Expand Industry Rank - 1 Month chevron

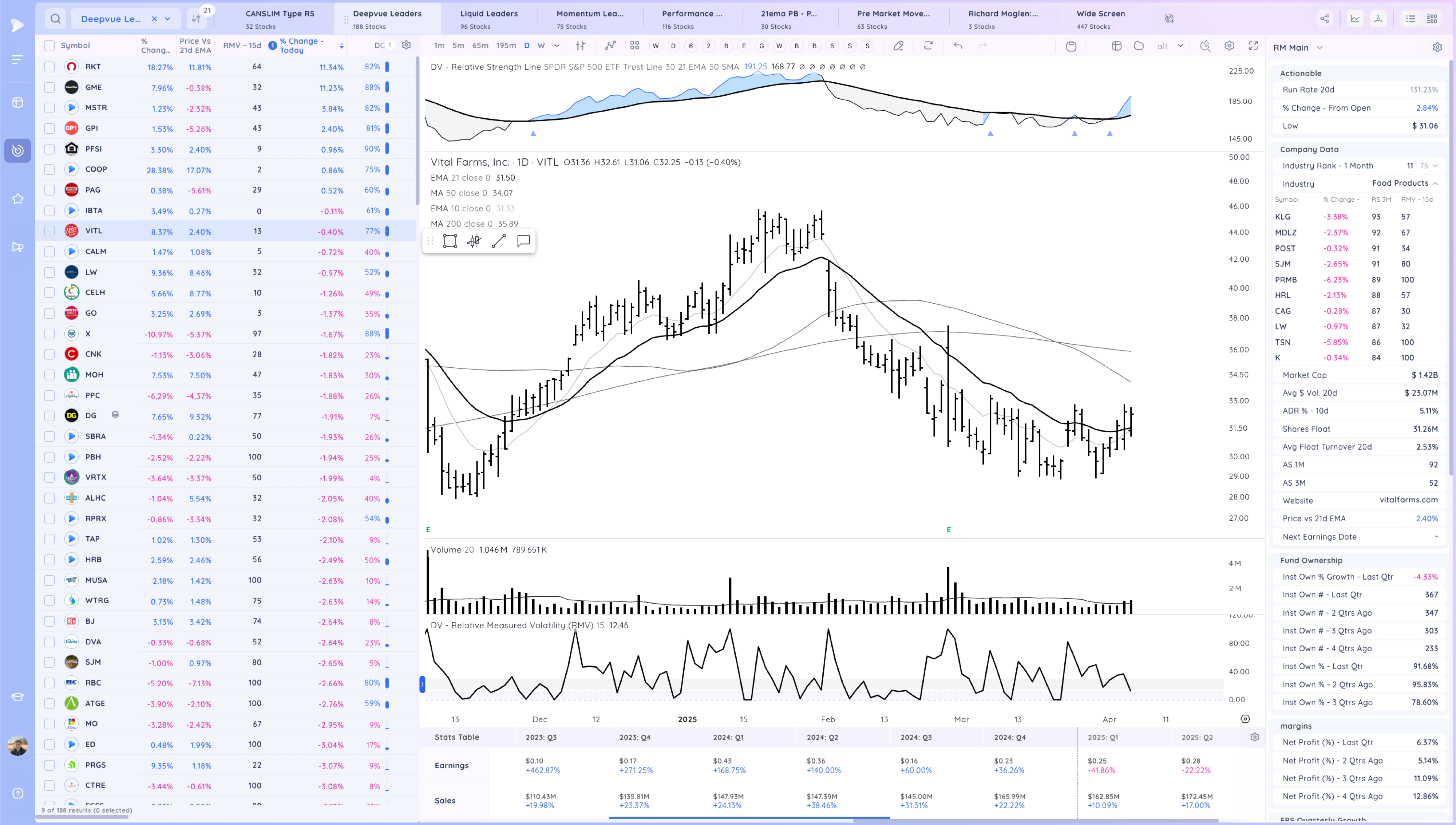pos(1435,166)
